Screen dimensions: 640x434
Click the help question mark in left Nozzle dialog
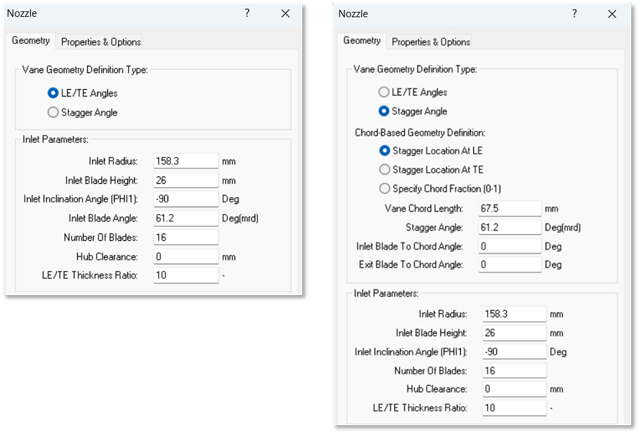[x=247, y=14]
